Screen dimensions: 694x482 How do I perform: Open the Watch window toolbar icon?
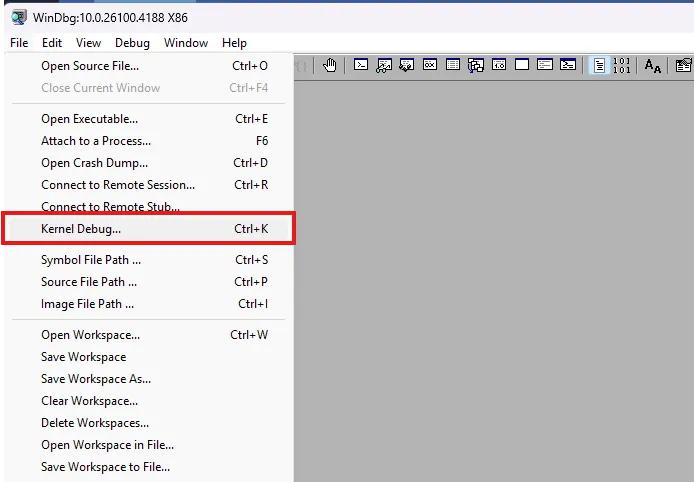384,65
